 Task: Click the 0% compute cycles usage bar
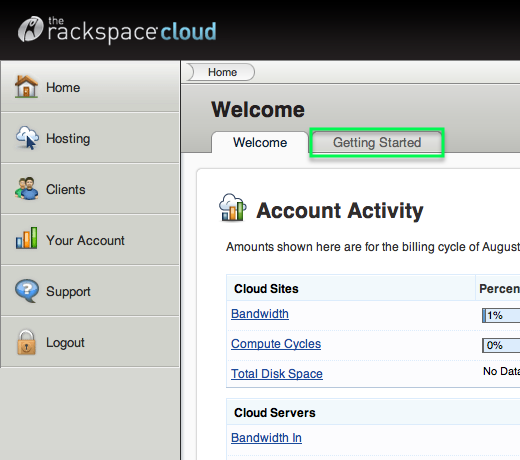click(x=501, y=345)
